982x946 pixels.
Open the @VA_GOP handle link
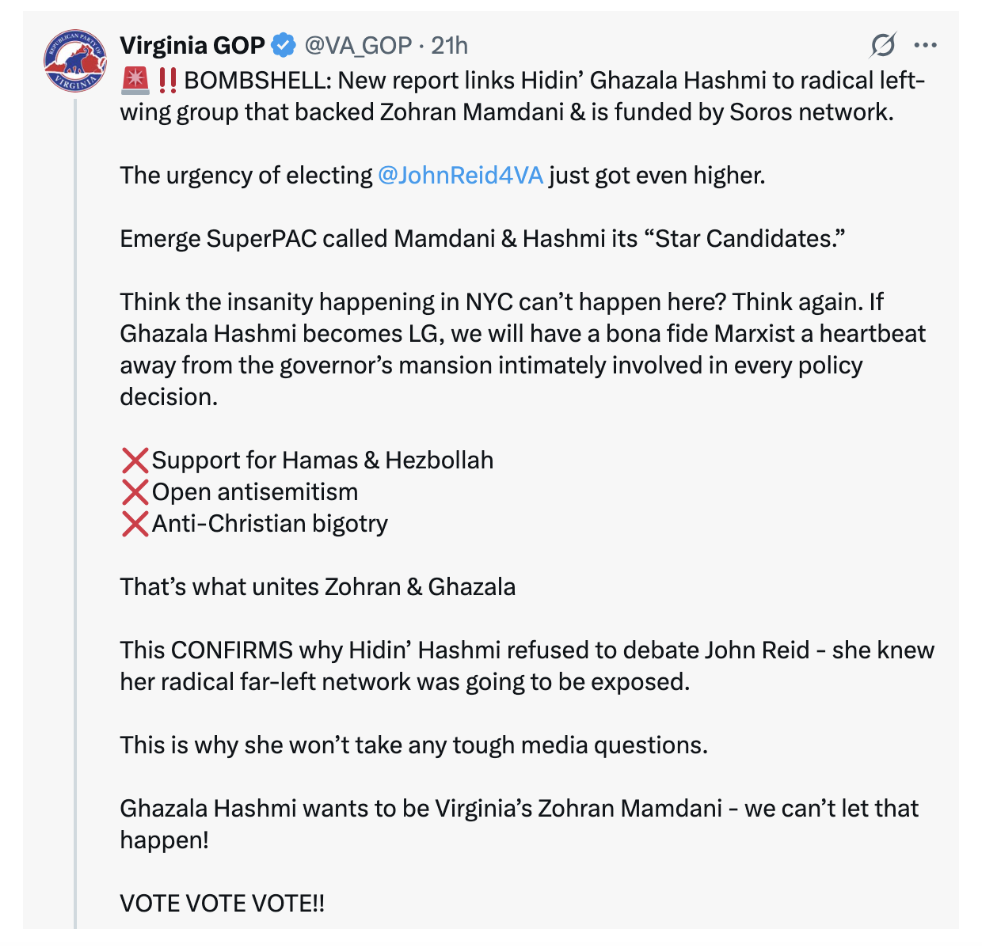click(x=359, y=45)
